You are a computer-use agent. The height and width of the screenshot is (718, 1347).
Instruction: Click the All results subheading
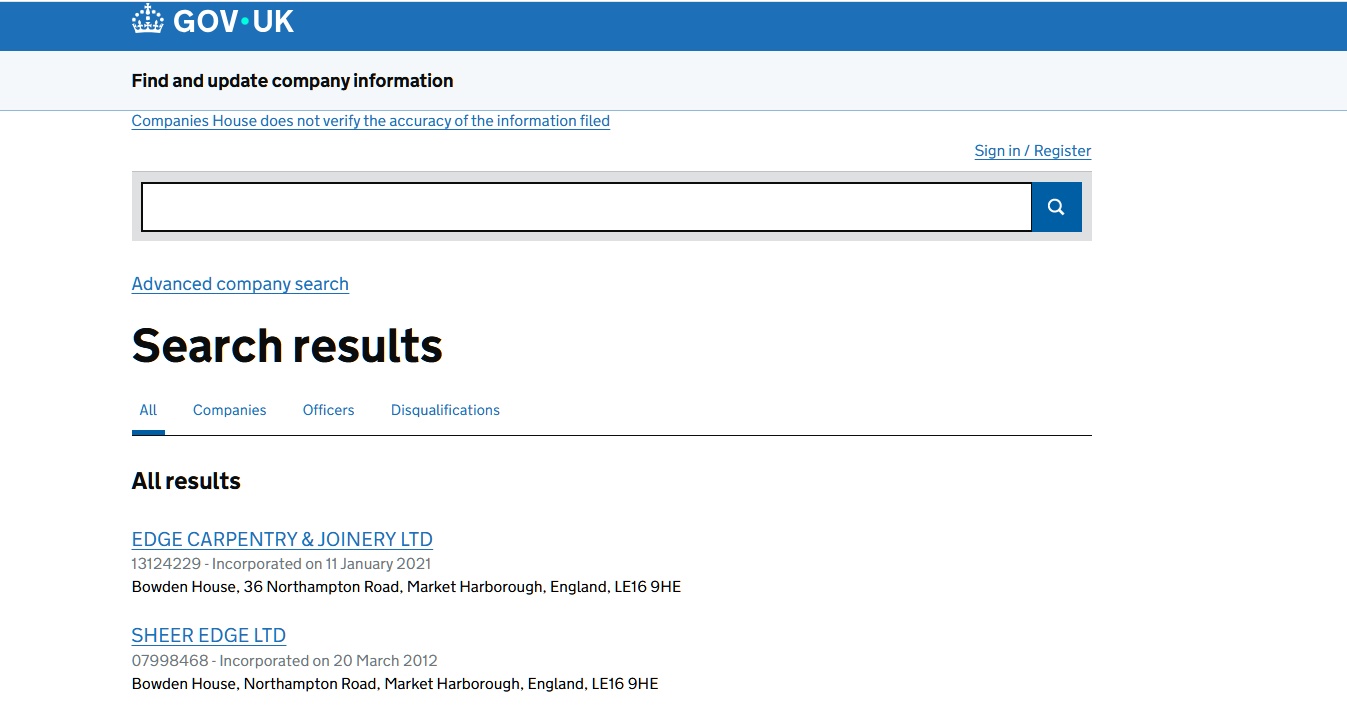pyautogui.click(x=186, y=481)
